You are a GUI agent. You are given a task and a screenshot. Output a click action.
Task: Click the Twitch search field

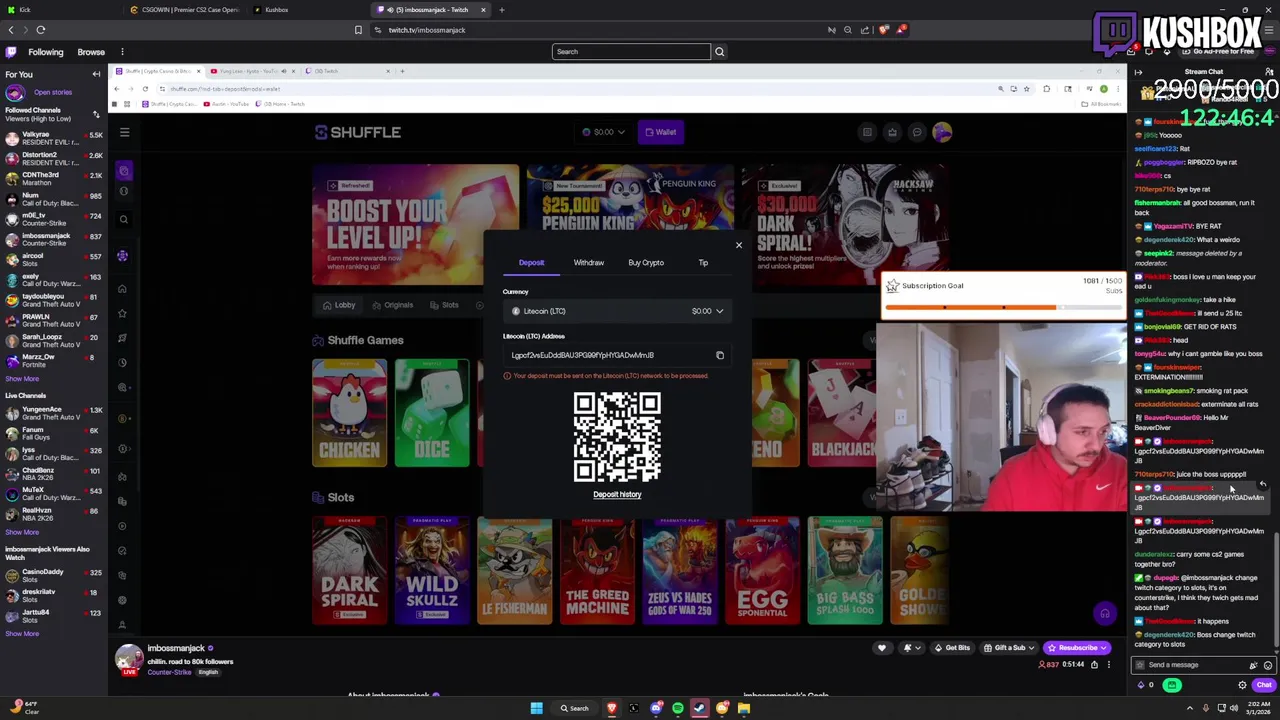[x=631, y=52]
